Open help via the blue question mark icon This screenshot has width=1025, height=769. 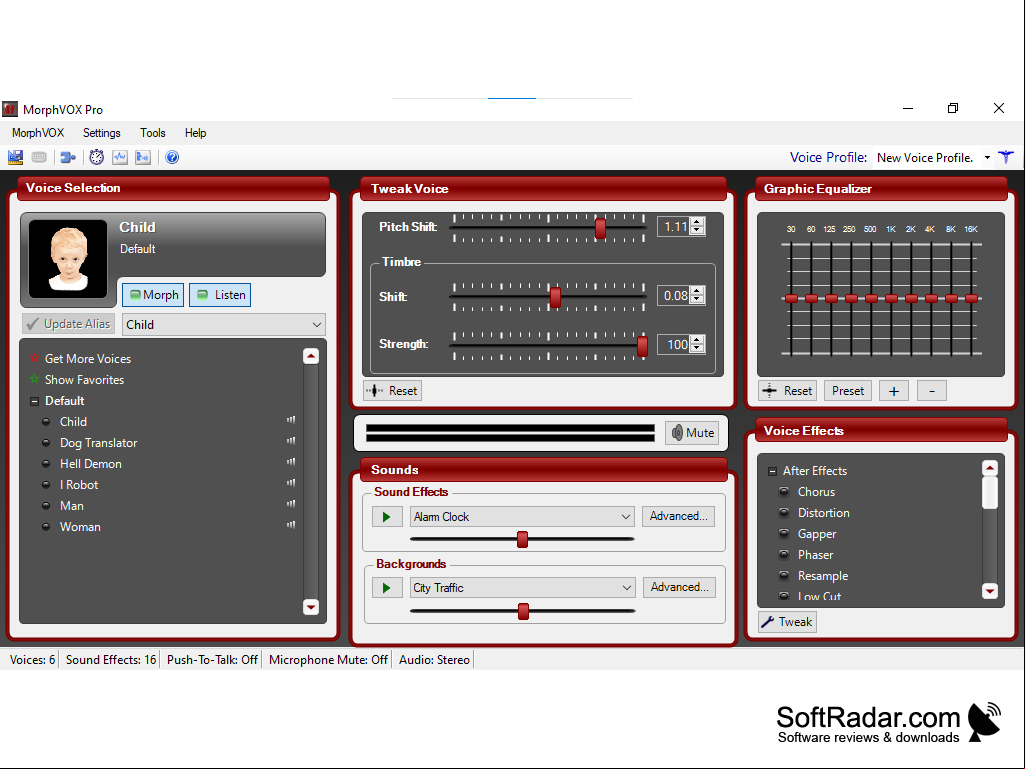pos(172,157)
